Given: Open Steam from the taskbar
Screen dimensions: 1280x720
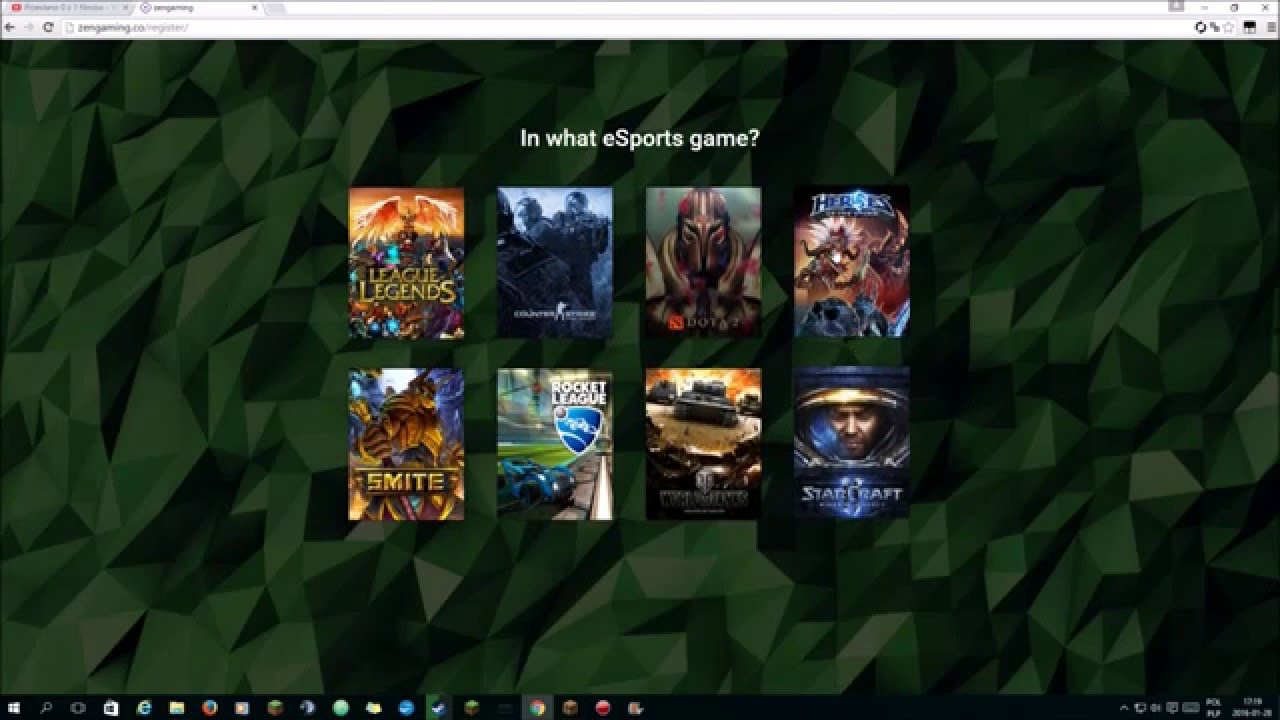Looking at the screenshot, I should 438,707.
